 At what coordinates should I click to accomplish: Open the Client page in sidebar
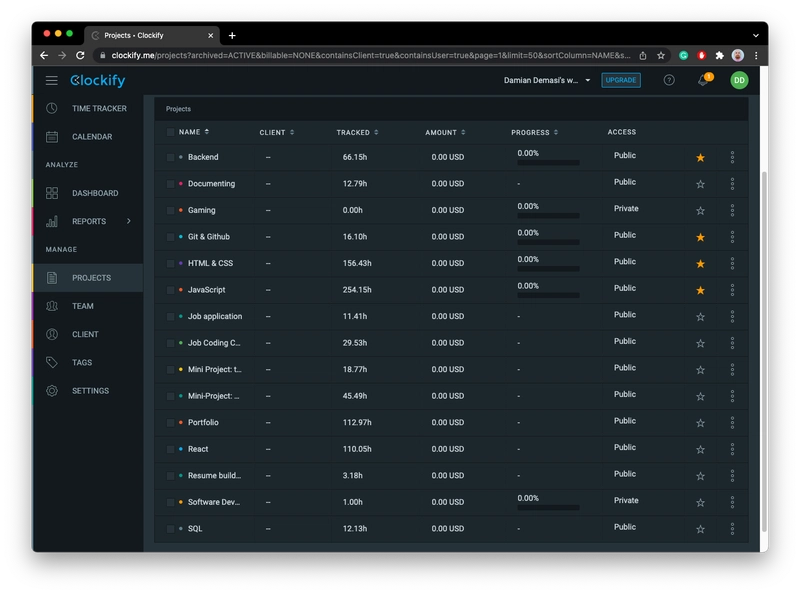pos(88,334)
